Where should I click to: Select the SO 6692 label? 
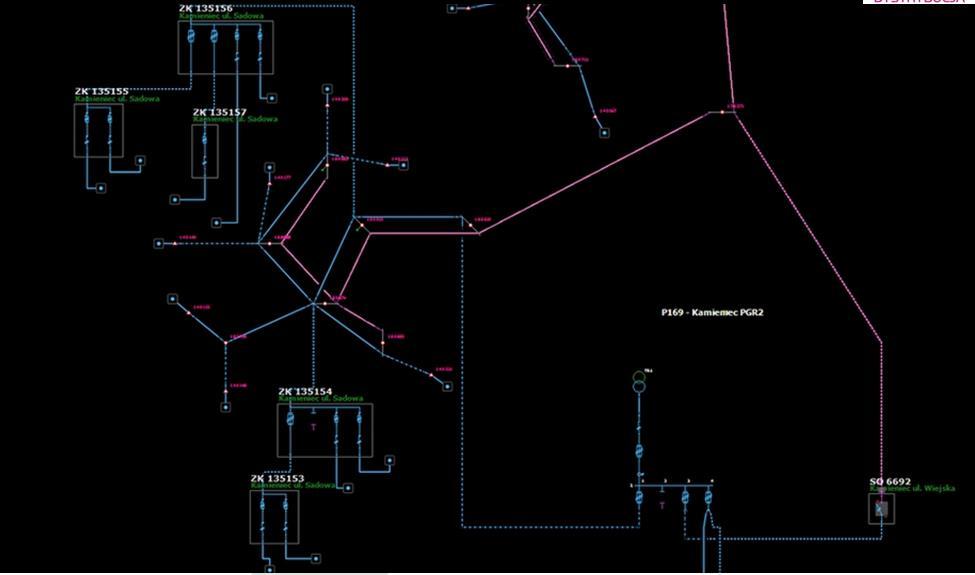click(890, 481)
